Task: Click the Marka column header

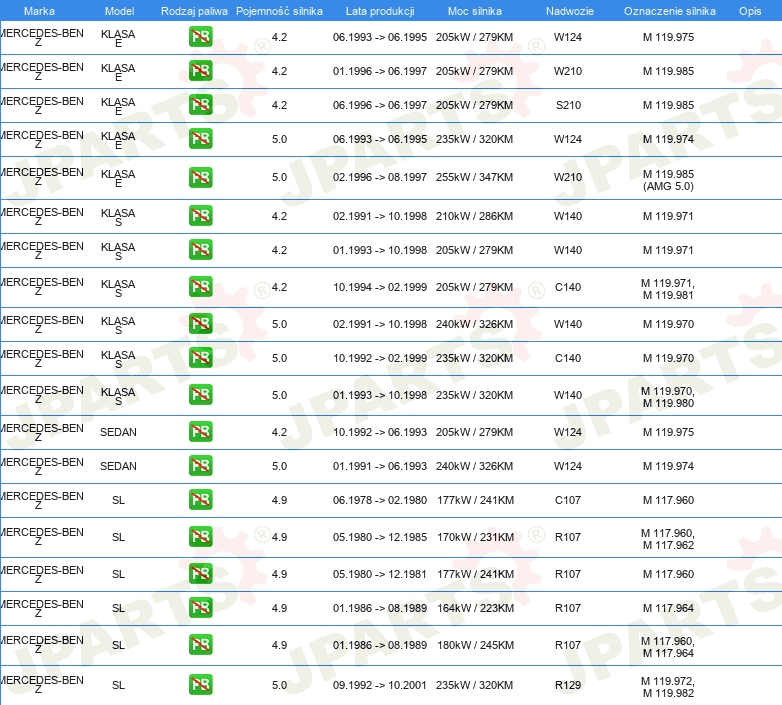Action: pyautogui.click(x=39, y=11)
